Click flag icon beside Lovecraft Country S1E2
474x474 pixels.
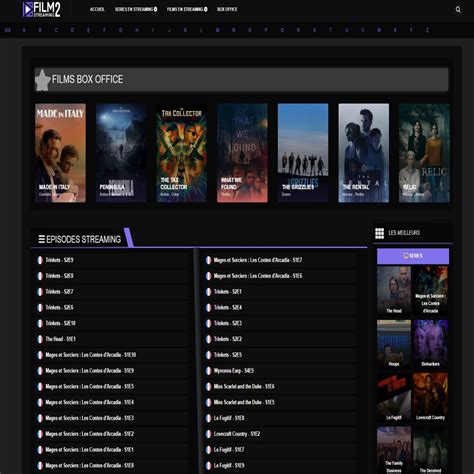(208, 434)
